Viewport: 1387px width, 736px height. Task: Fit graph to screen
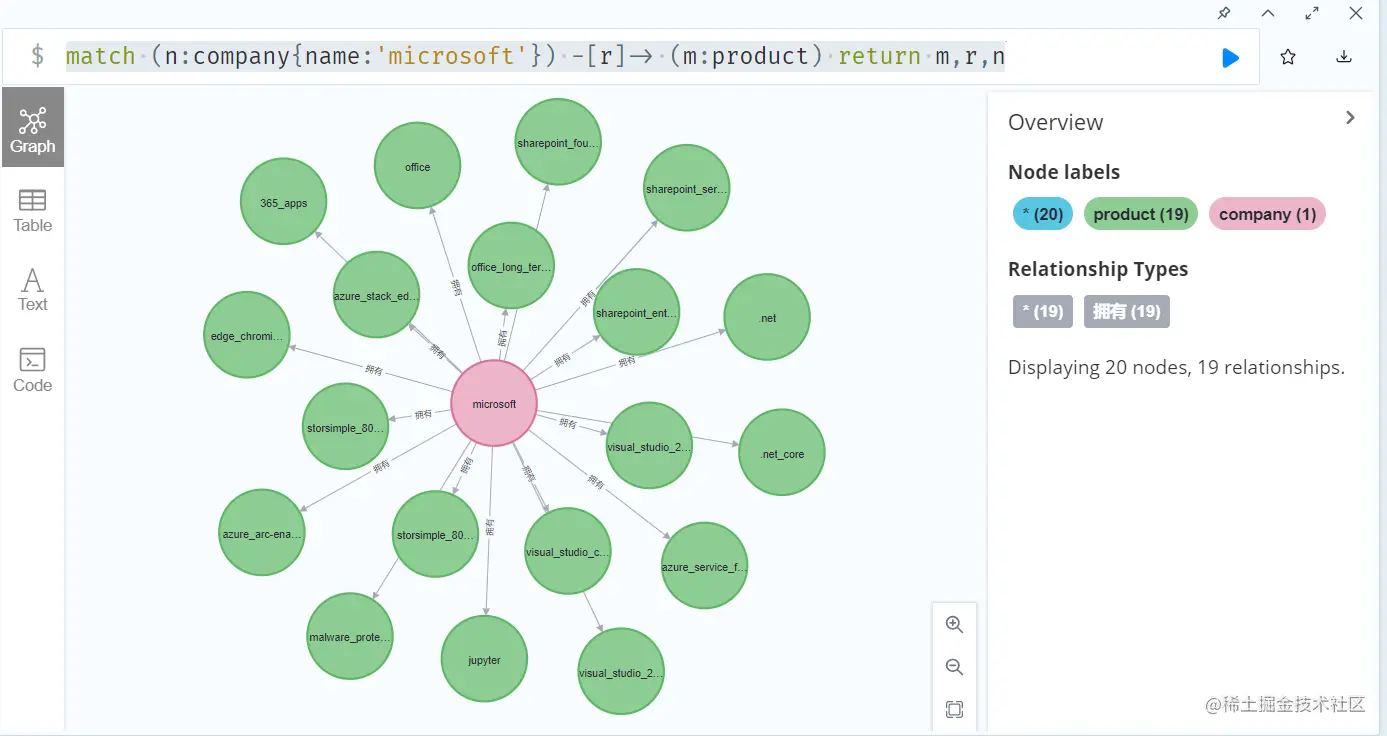click(954, 710)
